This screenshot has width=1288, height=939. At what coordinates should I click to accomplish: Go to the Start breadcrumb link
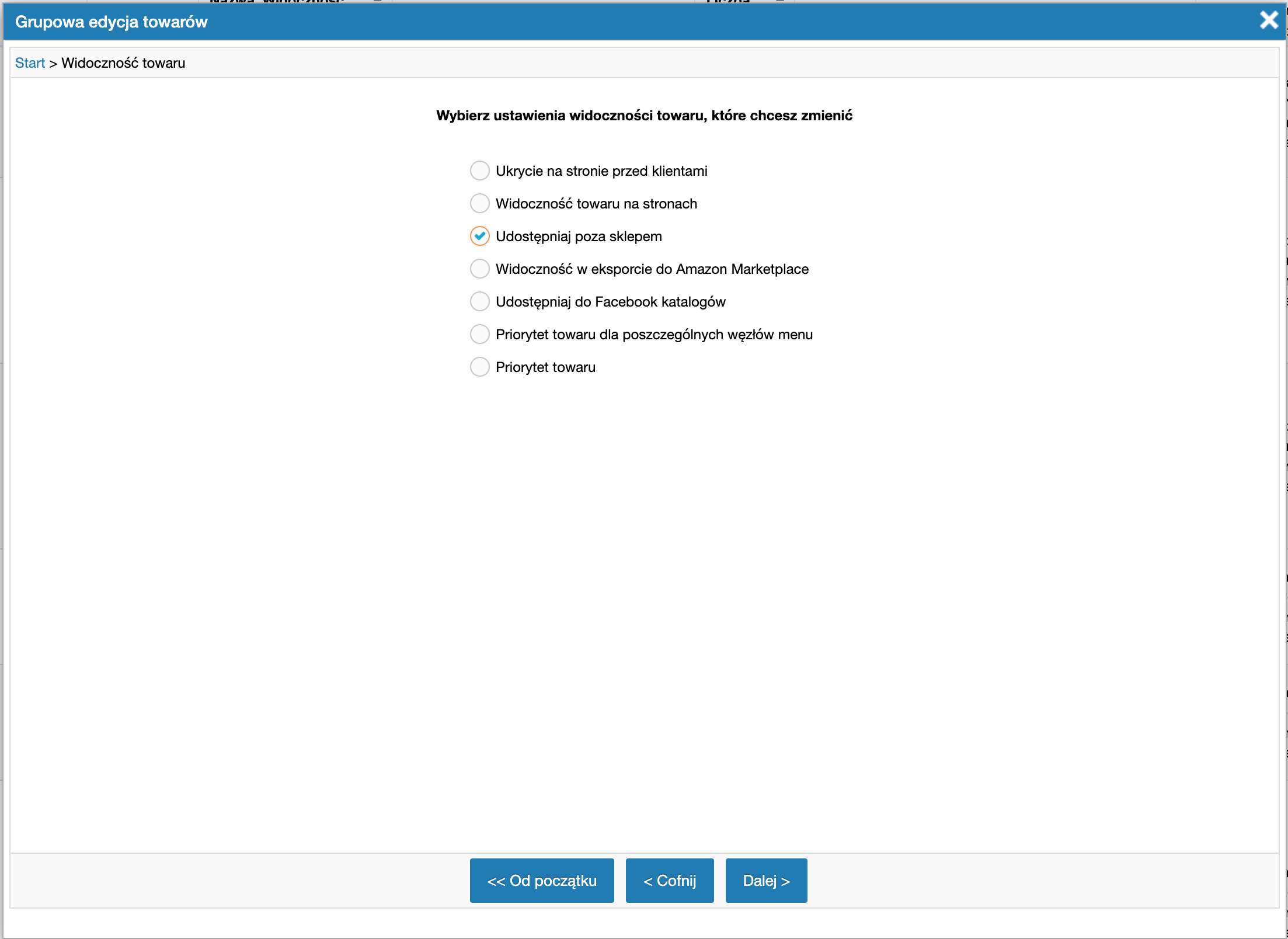pyautogui.click(x=30, y=63)
